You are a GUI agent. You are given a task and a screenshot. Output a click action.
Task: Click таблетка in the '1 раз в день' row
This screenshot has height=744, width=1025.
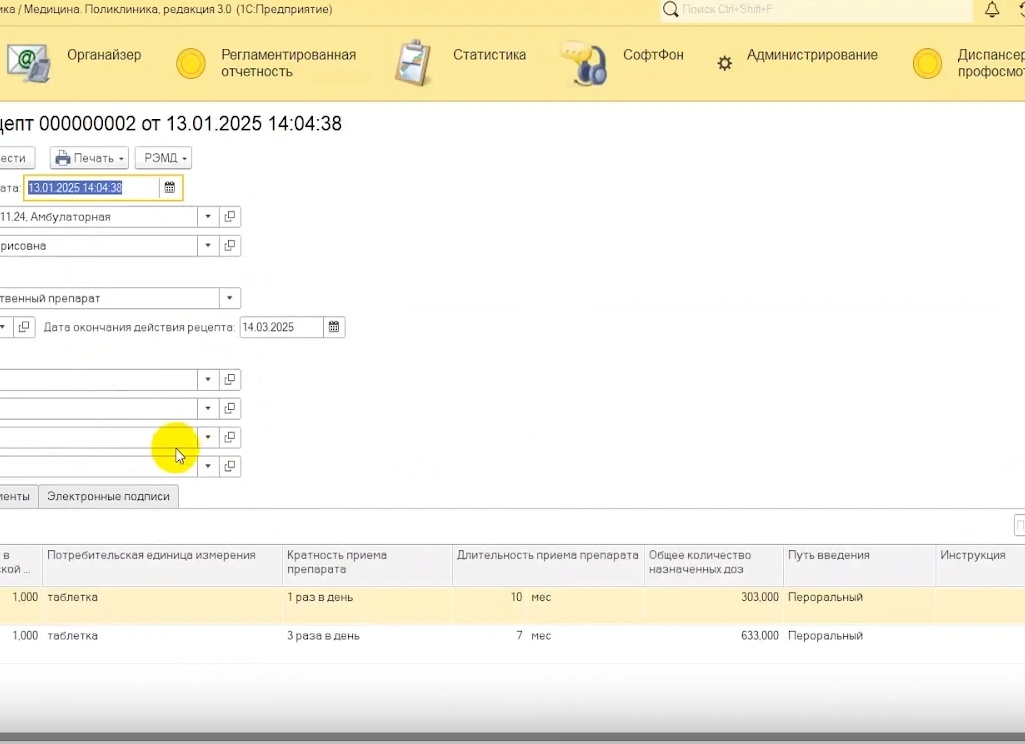[x=73, y=597]
